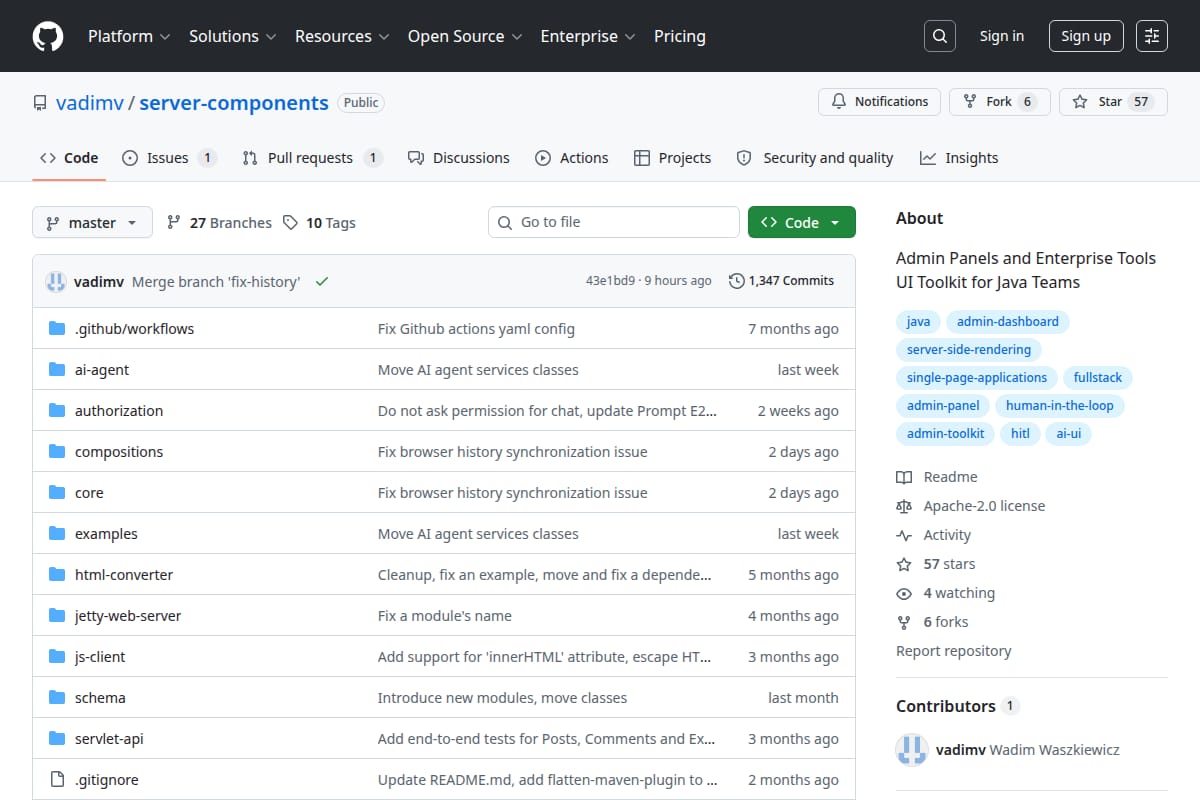Open the Pricing page
This screenshot has width=1200, height=800.
[680, 36]
